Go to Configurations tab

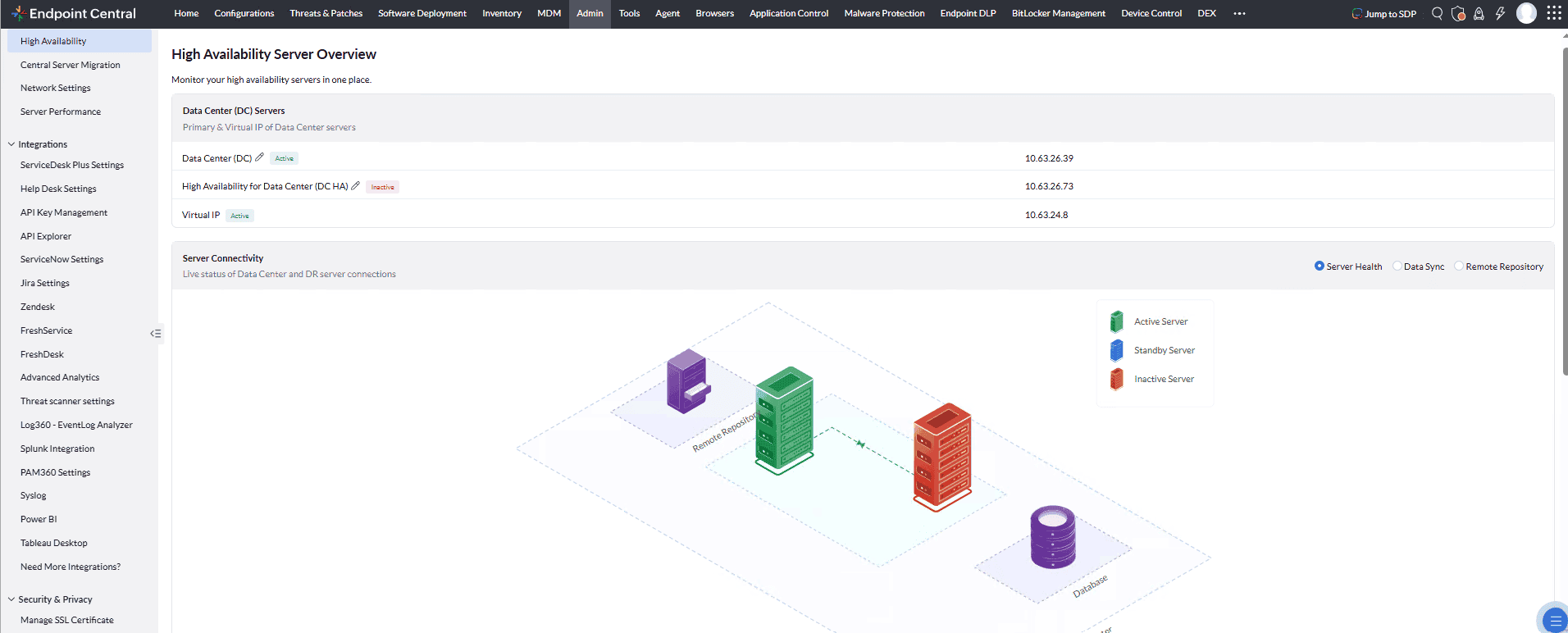(244, 13)
